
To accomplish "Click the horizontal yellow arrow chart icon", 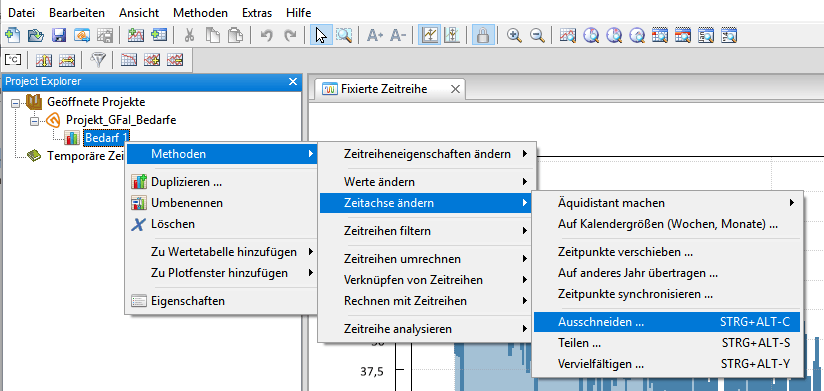I will pyautogui.click(x=66, y=60).
